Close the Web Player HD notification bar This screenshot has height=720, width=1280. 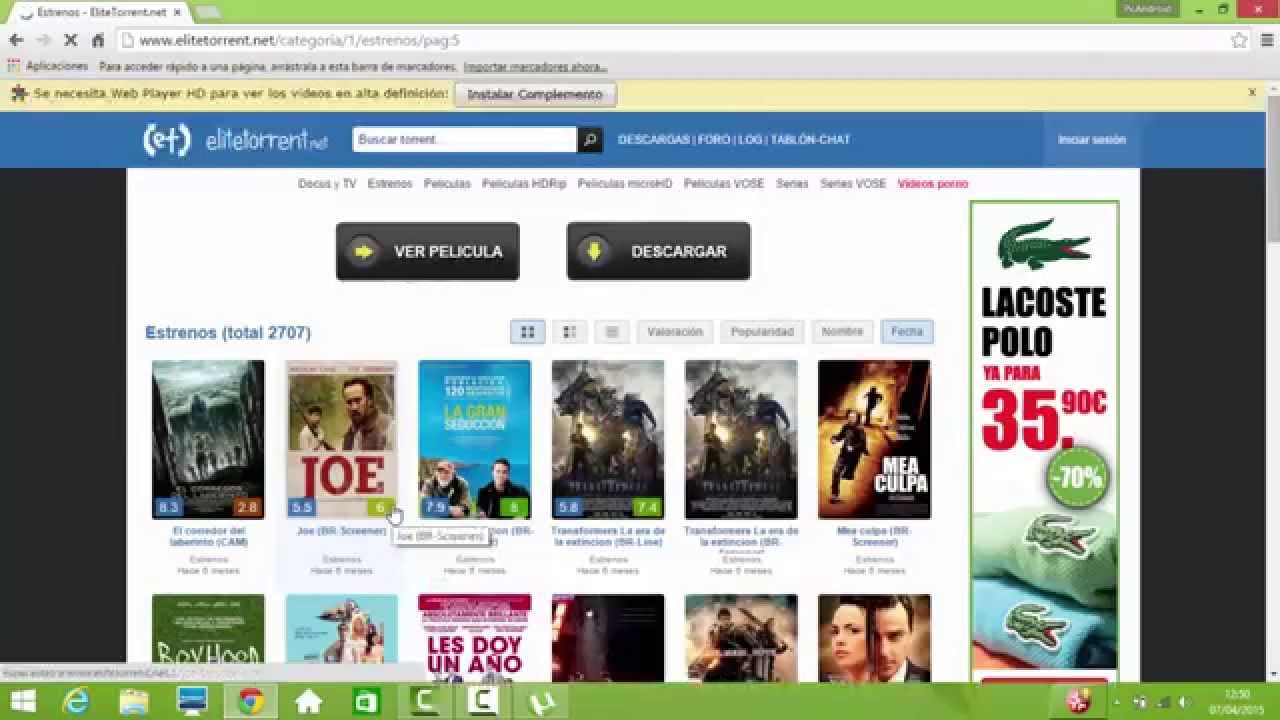pyautogui.click(x=1252, y=93)
